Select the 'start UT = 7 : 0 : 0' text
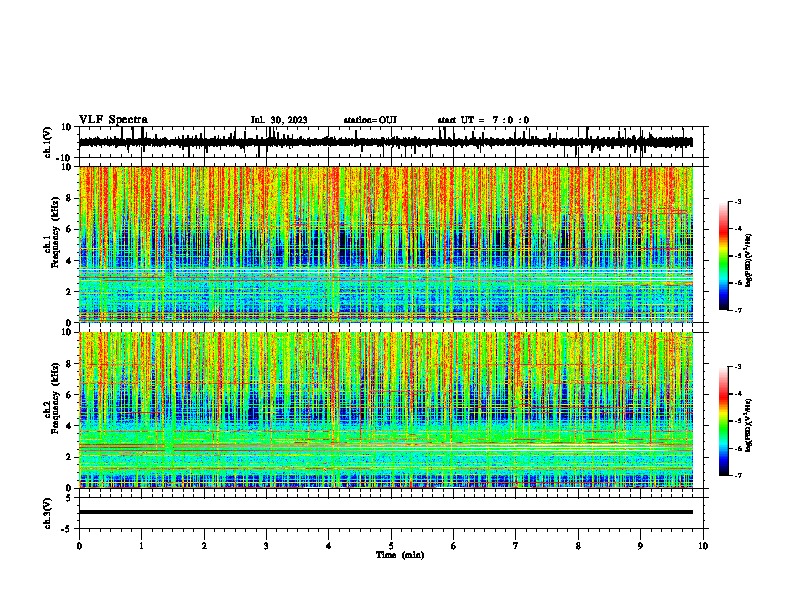Image resolution: width=792 pixels, height=612 pixels. pos(483,120)
